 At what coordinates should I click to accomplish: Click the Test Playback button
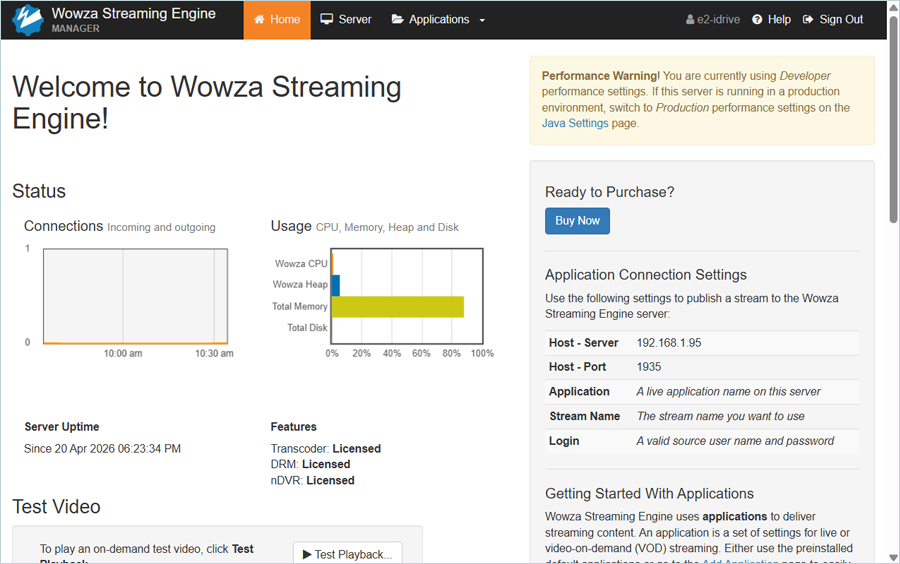tap(348, 554)
